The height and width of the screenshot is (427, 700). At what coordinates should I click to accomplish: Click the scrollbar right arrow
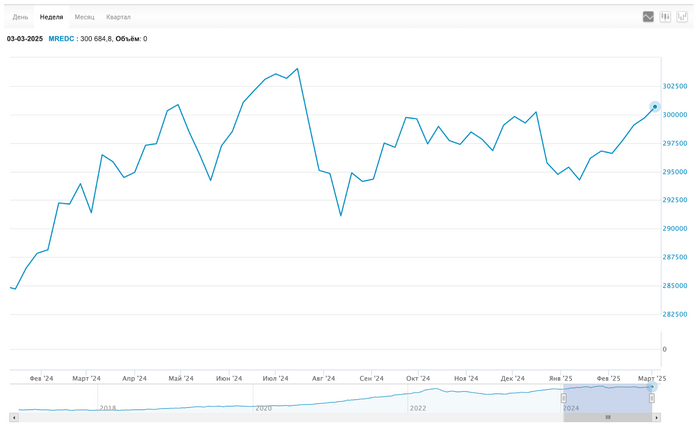coord(686,417)
